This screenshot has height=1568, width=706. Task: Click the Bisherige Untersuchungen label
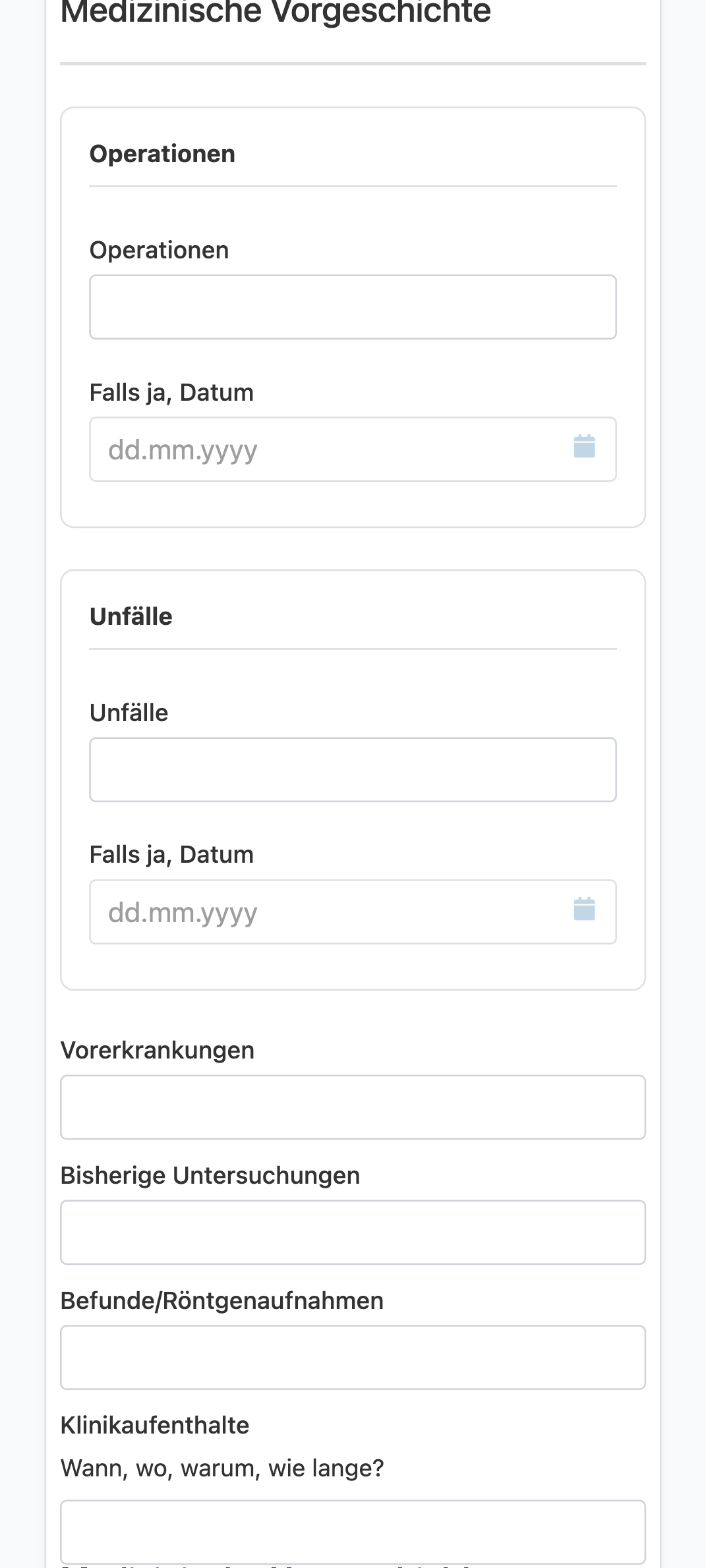pos(210,1175)
